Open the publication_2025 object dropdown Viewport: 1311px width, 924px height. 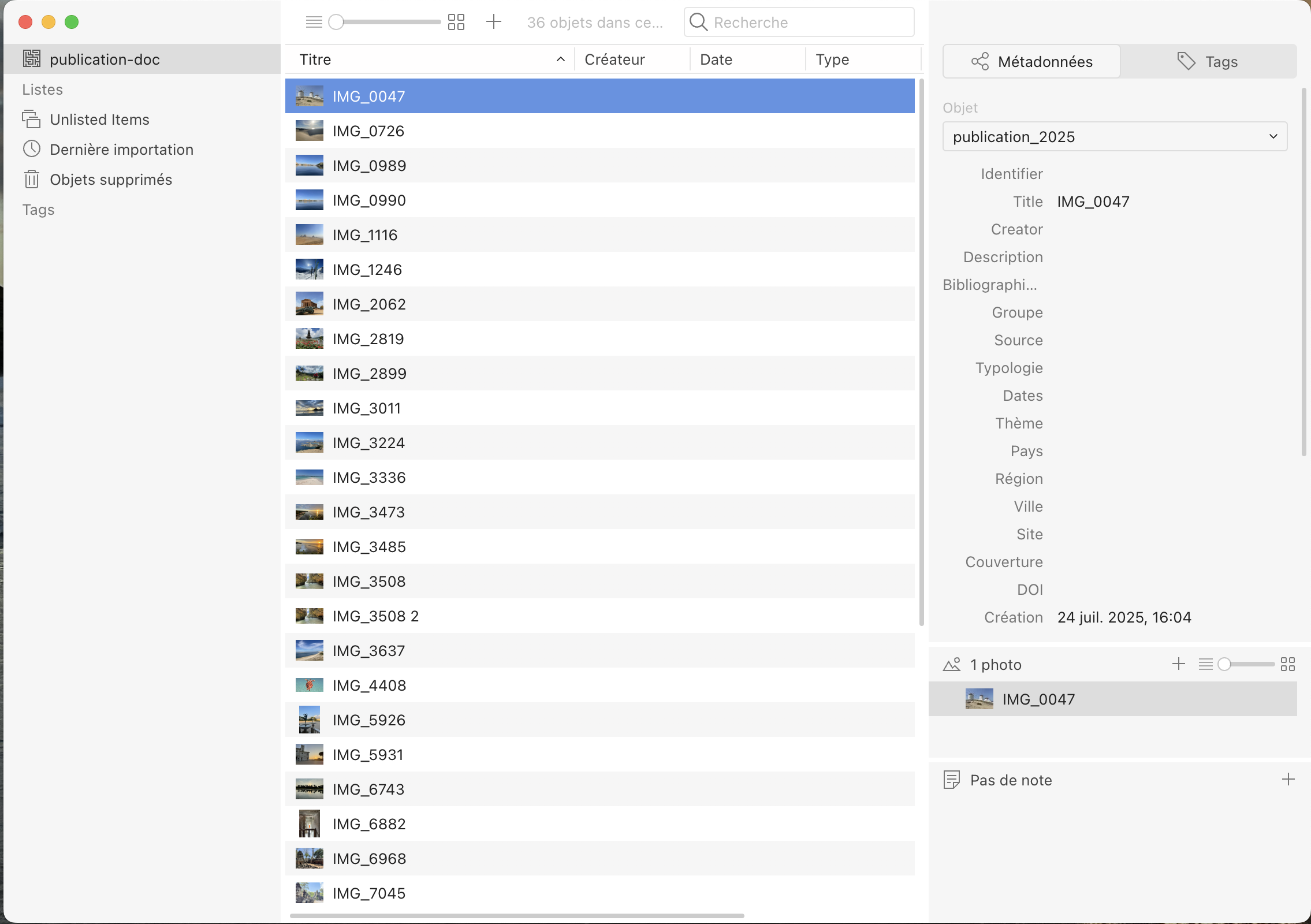(1115, 137)
